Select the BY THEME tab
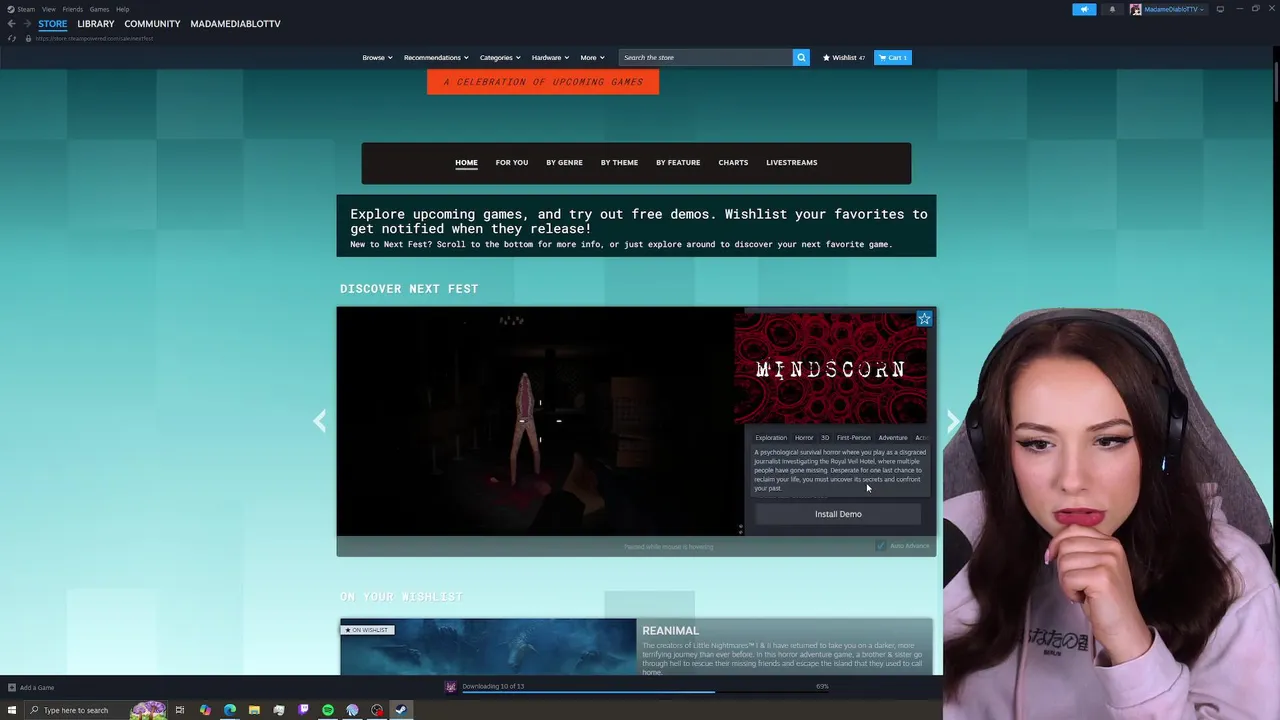The width and height of the screenshot is (1280, 720). [619, 162]
